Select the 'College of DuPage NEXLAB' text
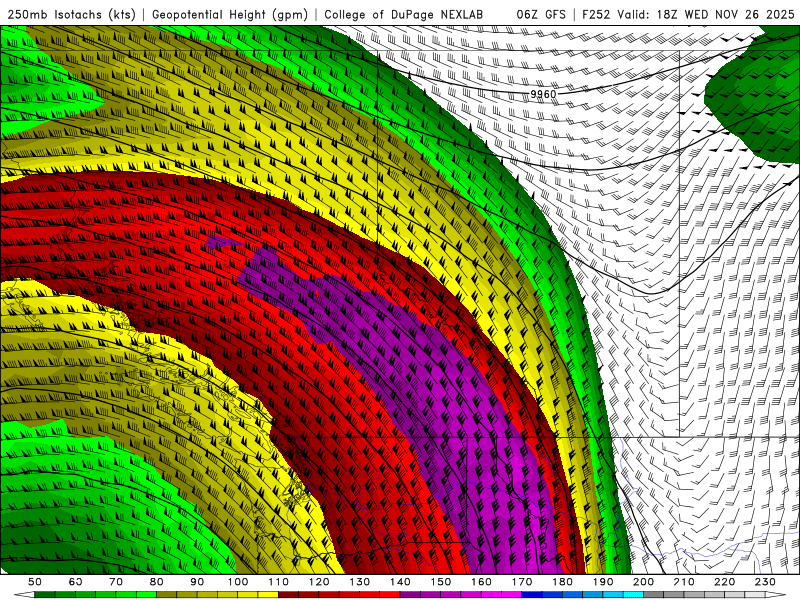Screen dimensions: 800x600 pos(403,15)
